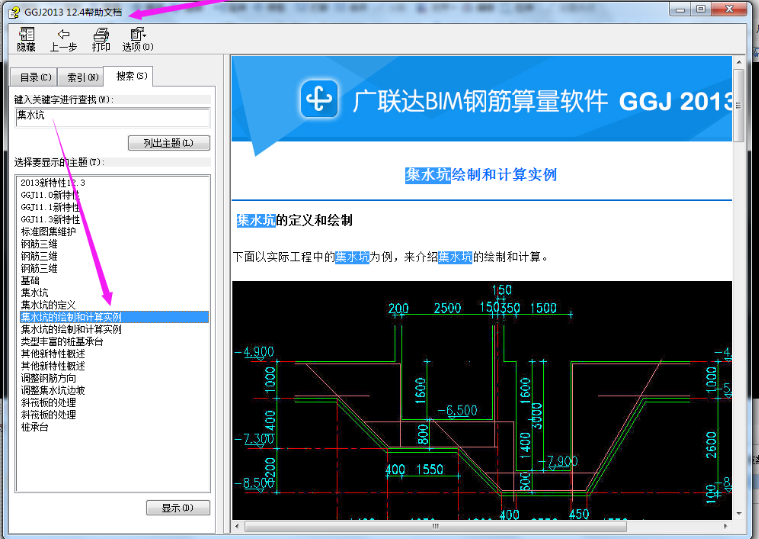This screenshot has height=539, width=759.
Task: Click the CAD section drawing of the pit
Action: [482, 400]
